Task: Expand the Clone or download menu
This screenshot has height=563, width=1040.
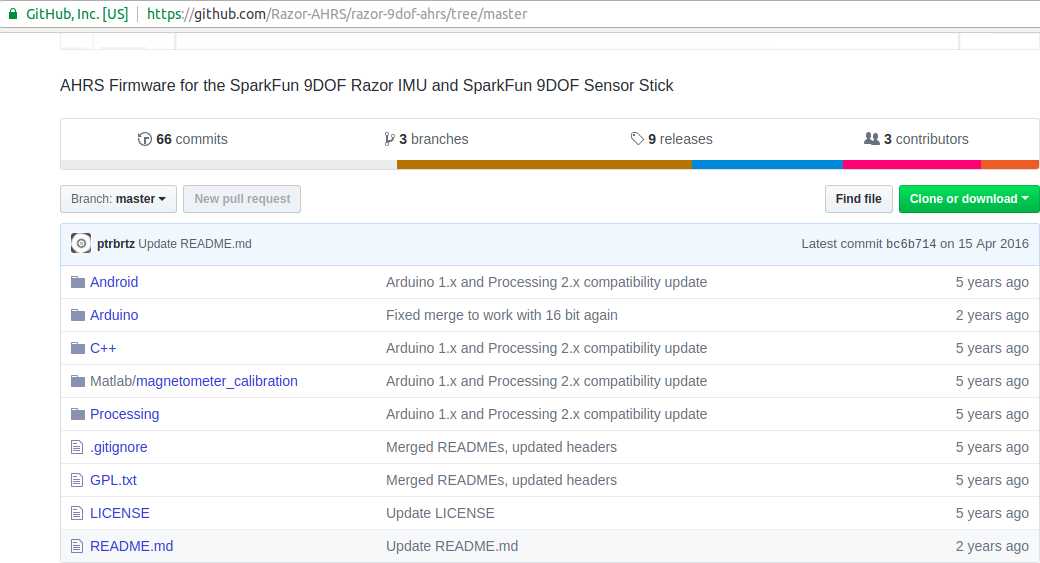Action: point(969,199)
